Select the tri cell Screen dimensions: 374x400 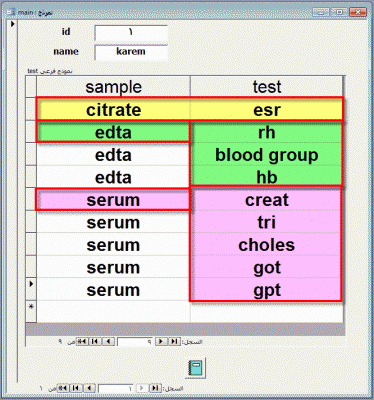pyautogui.click(x=267, y=222)
